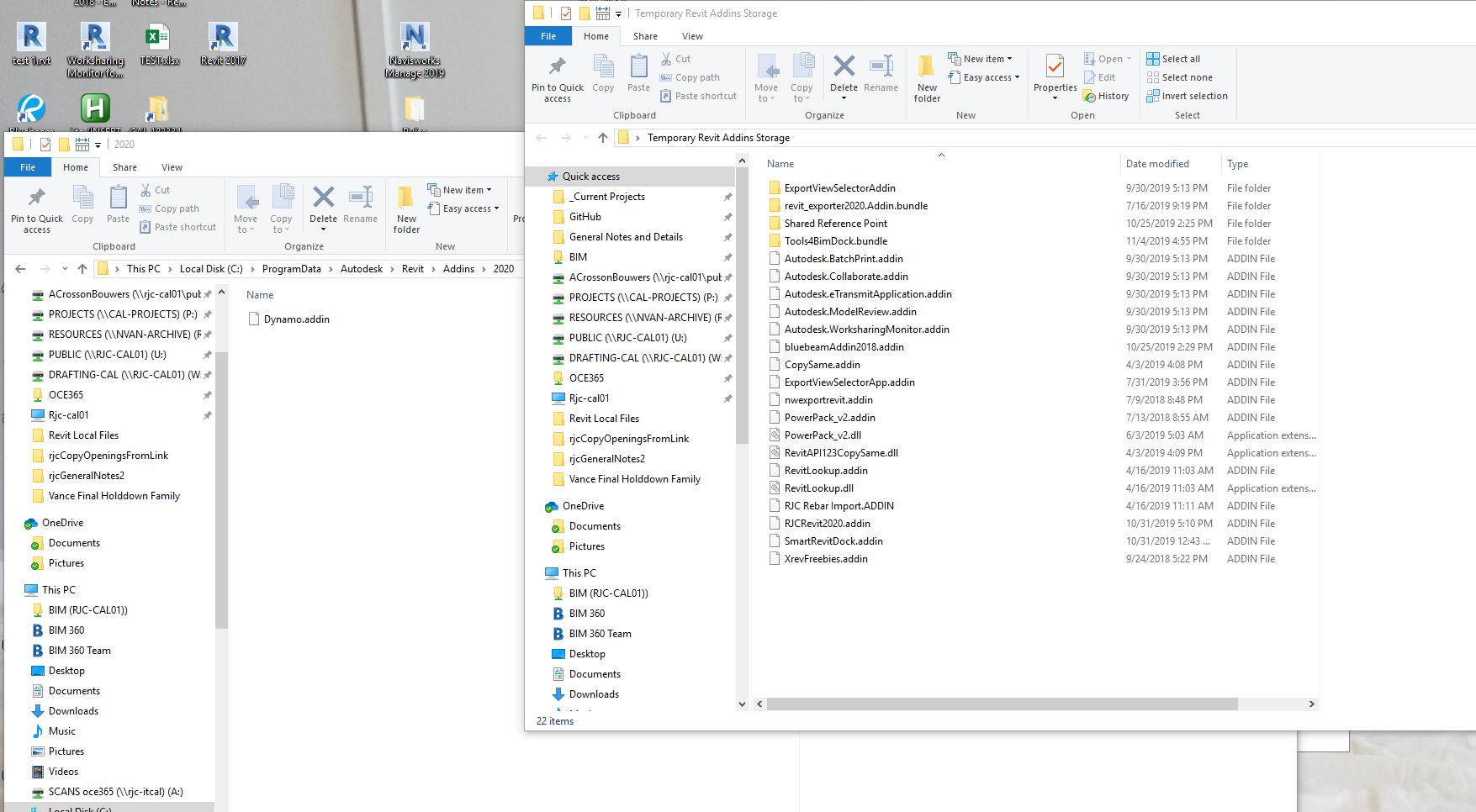Viewport: 1476px width, 812px height.
Task: Open New item dropdown in 2020 window
Action: point(459,190)
